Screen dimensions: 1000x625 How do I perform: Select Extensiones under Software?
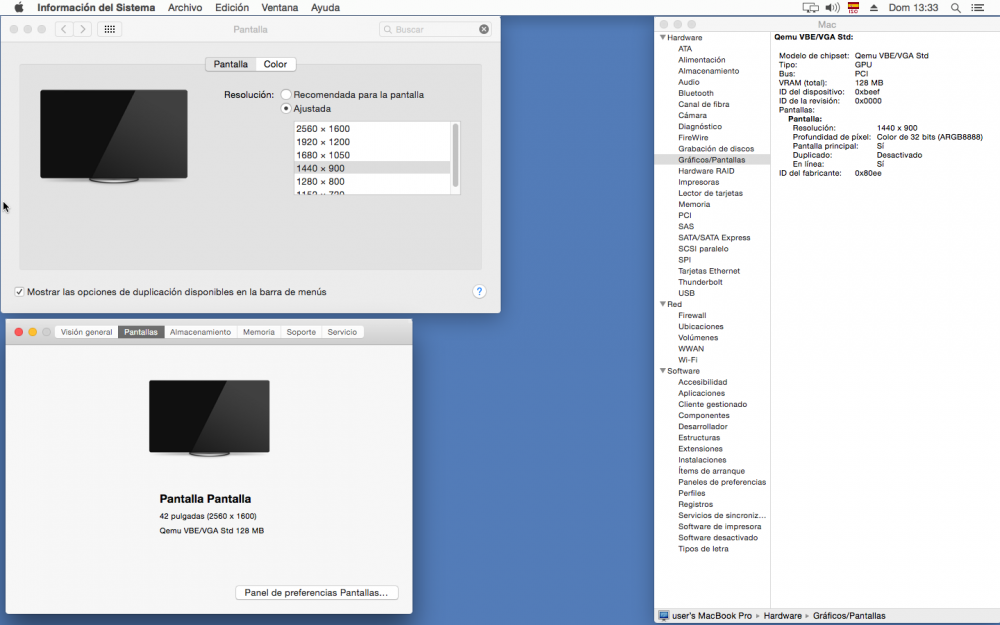tap(700, 449)
